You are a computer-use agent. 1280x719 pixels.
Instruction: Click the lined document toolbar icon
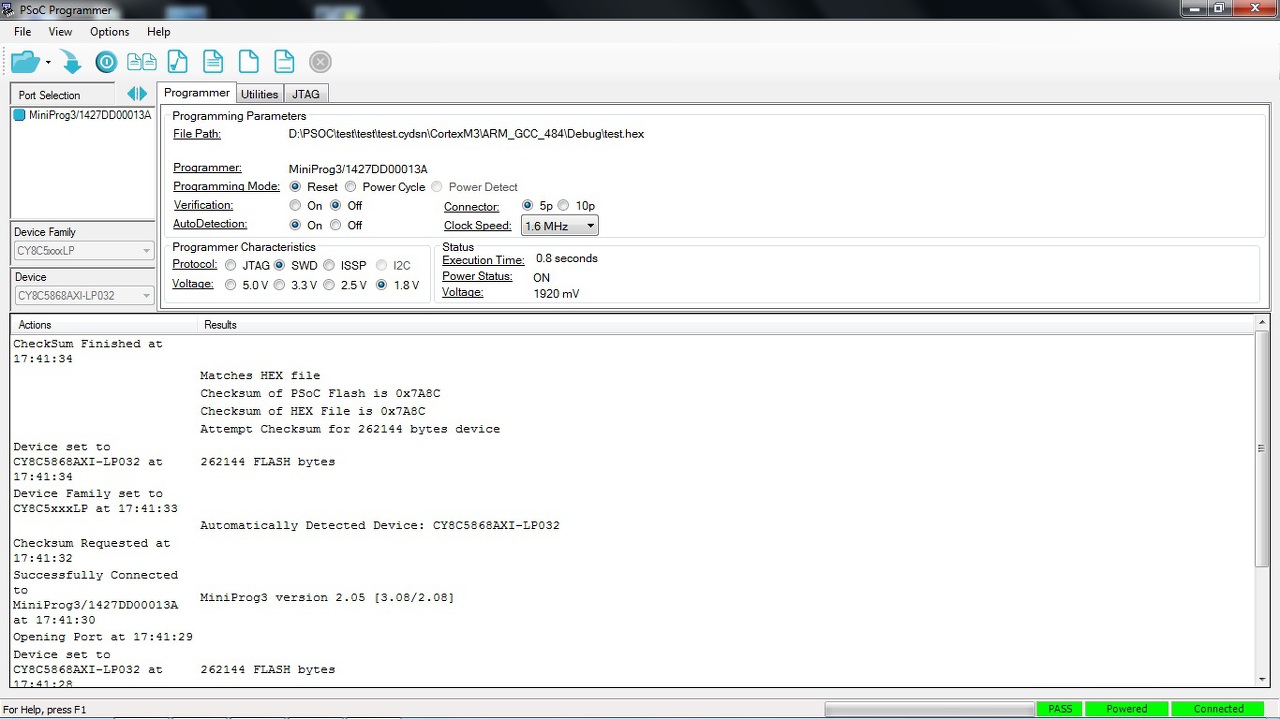click(213, 62)
